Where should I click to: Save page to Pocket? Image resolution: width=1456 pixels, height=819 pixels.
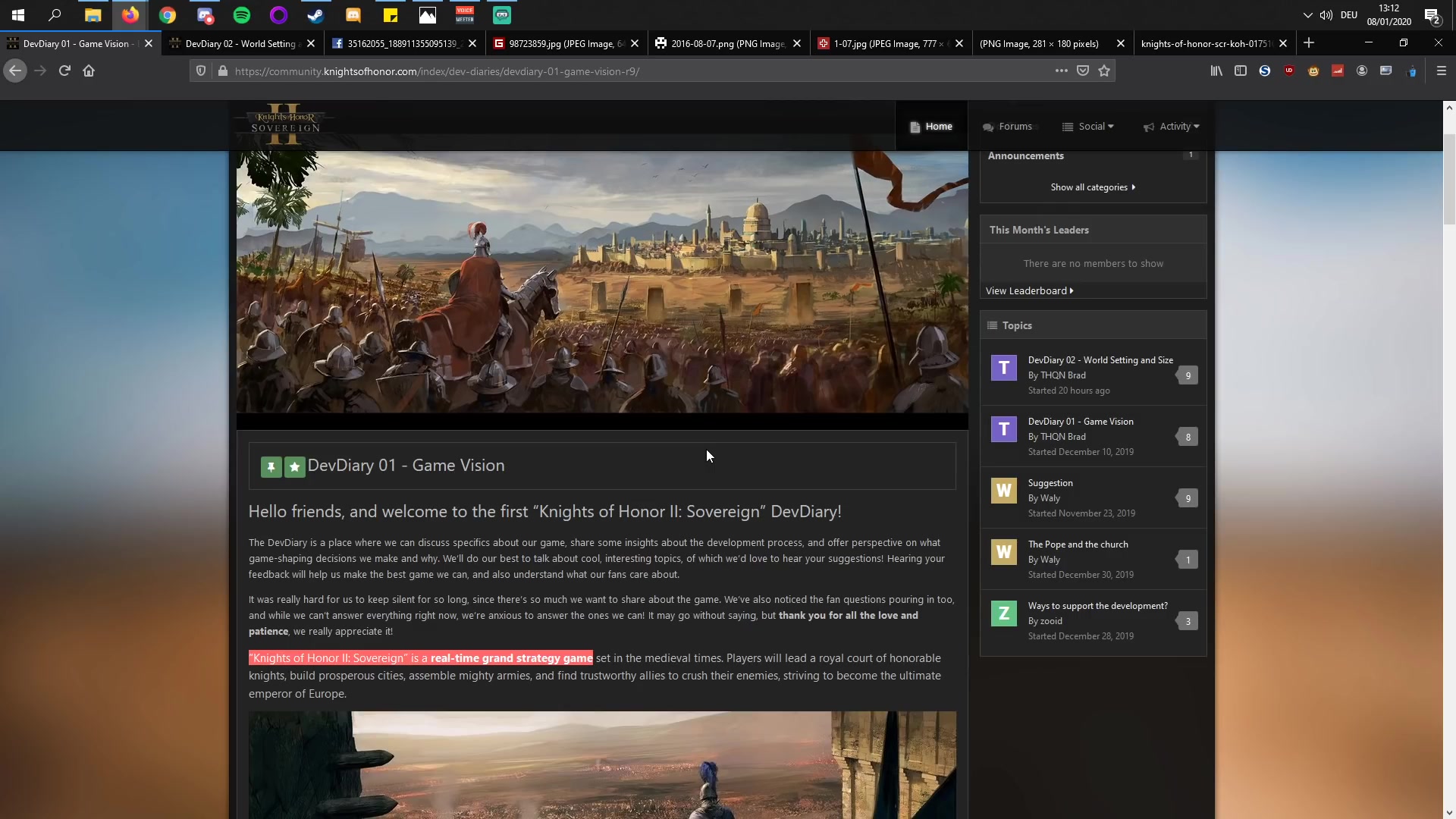pos(1083,71)
